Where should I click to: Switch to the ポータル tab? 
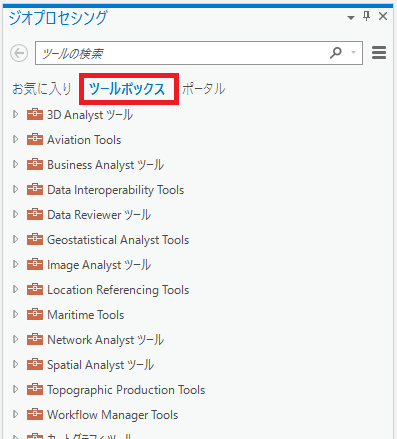pyautogui.click(x=204, y=89)
